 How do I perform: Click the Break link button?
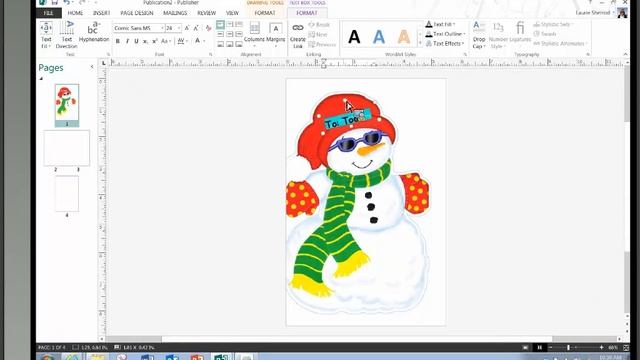coord(319,25)
